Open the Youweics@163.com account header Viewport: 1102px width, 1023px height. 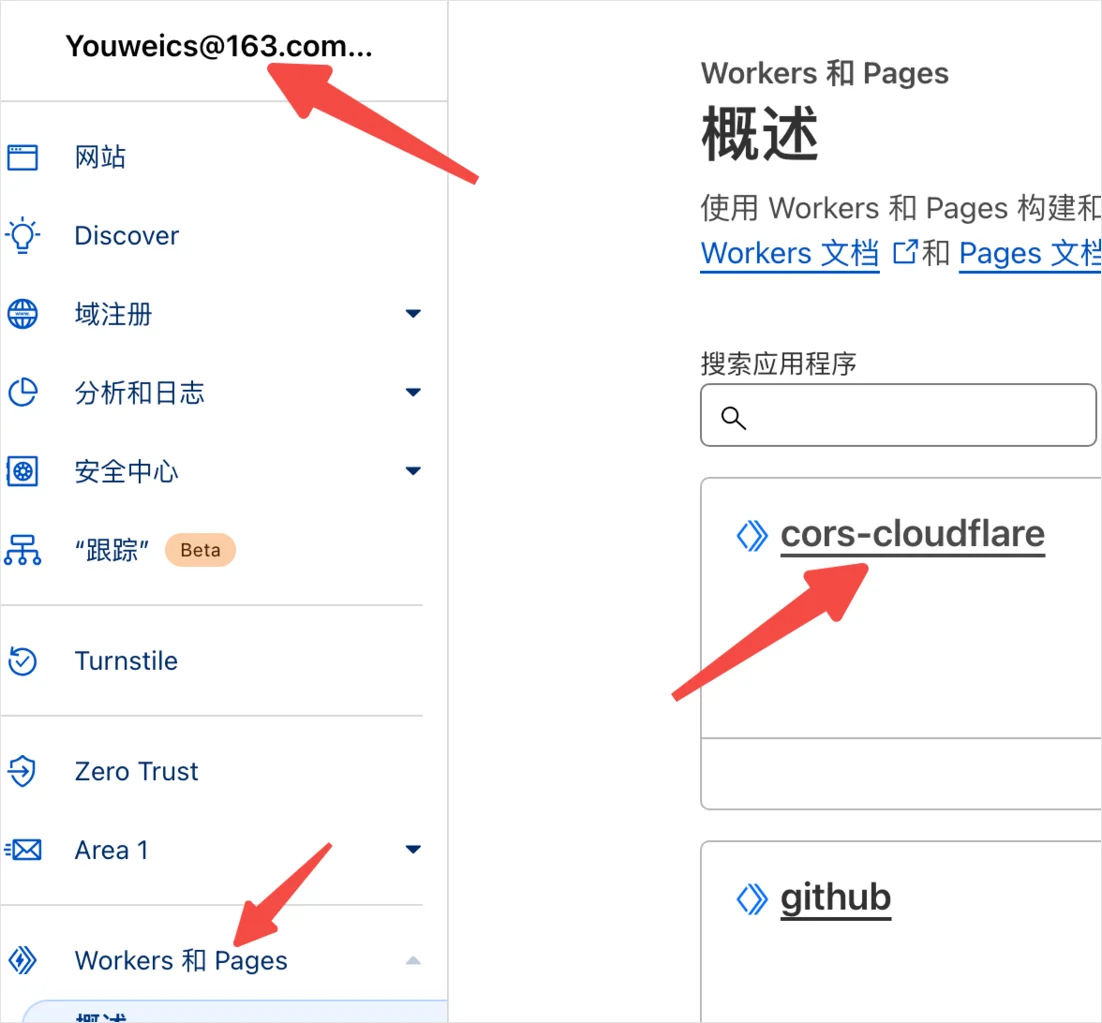pos(219,46)
